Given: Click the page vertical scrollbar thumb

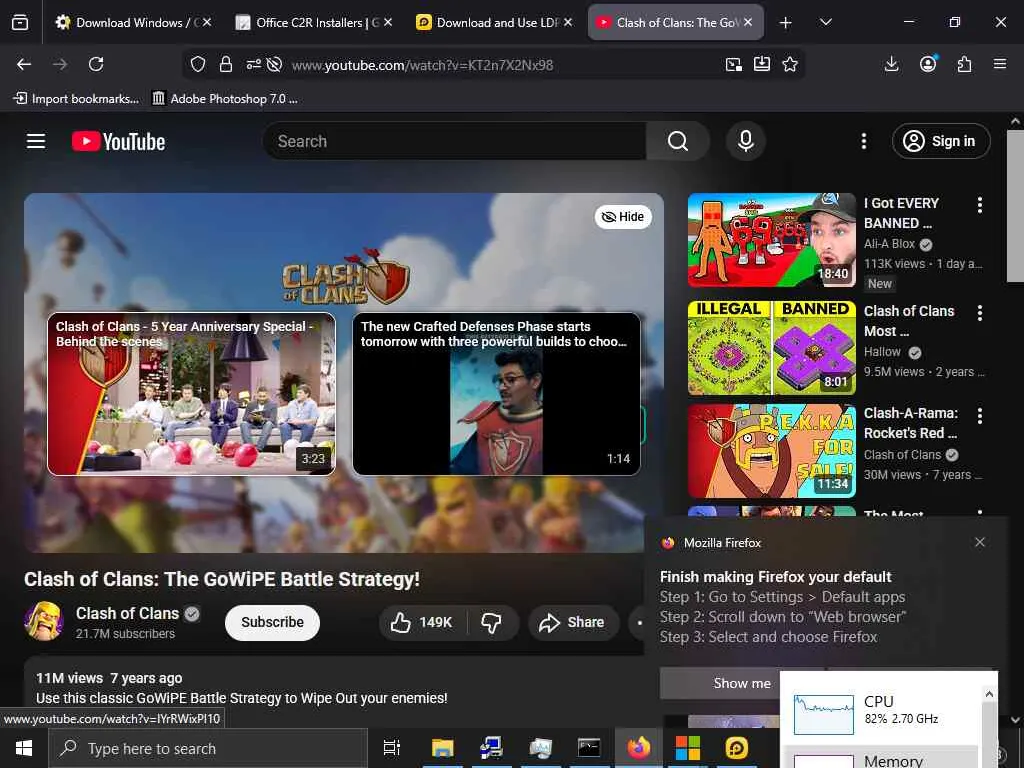Looking at the screenshot, I should pyautogui.click(x=1015, y=206).
